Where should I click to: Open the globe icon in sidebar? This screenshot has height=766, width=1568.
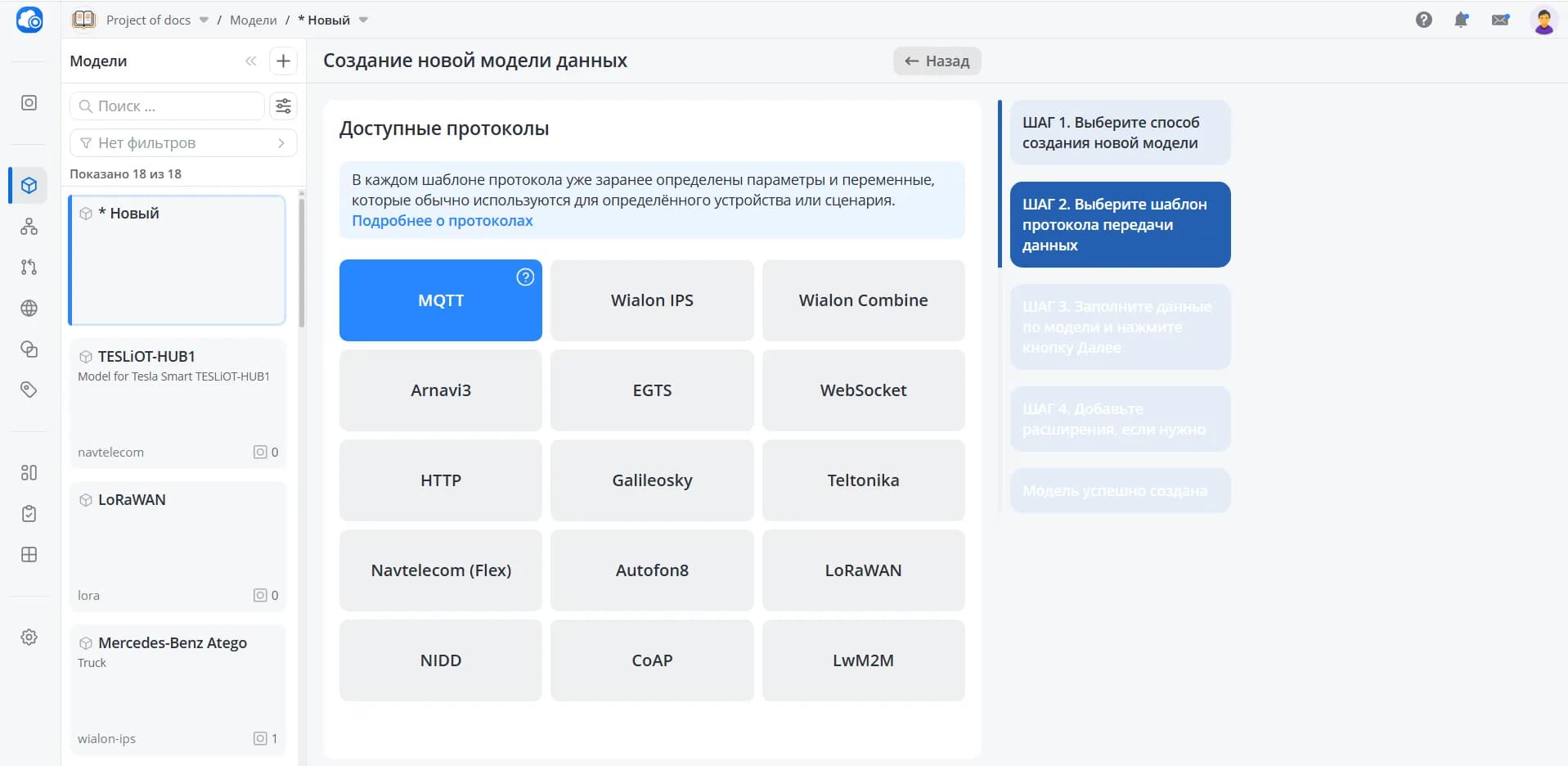29,309
